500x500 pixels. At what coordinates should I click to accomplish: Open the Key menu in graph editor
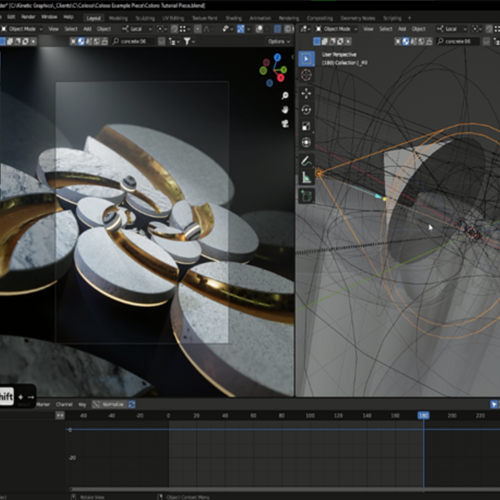[82, 404]
